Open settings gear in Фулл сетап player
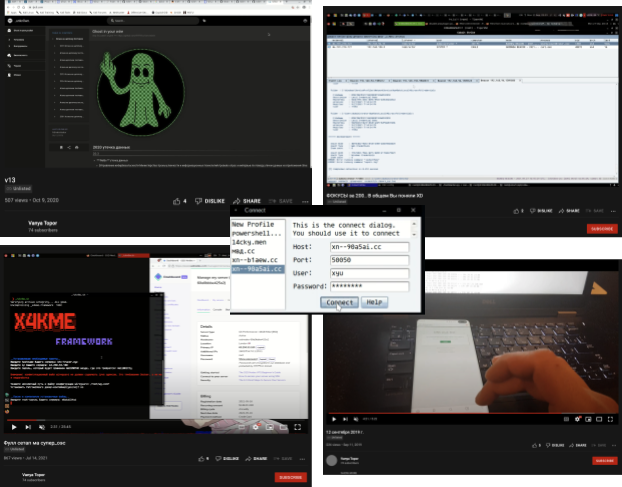Image resolution: width=622 pixels, height=487 pixels. 256,427
